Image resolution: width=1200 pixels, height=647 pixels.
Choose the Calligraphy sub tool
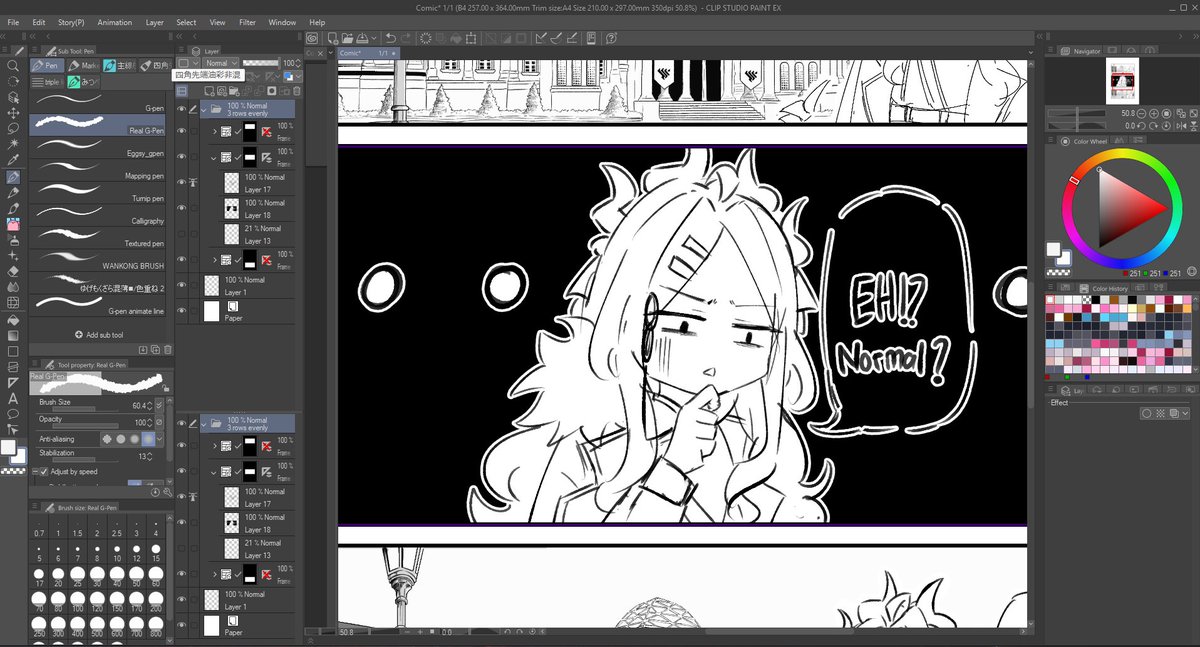coord(98,213)
